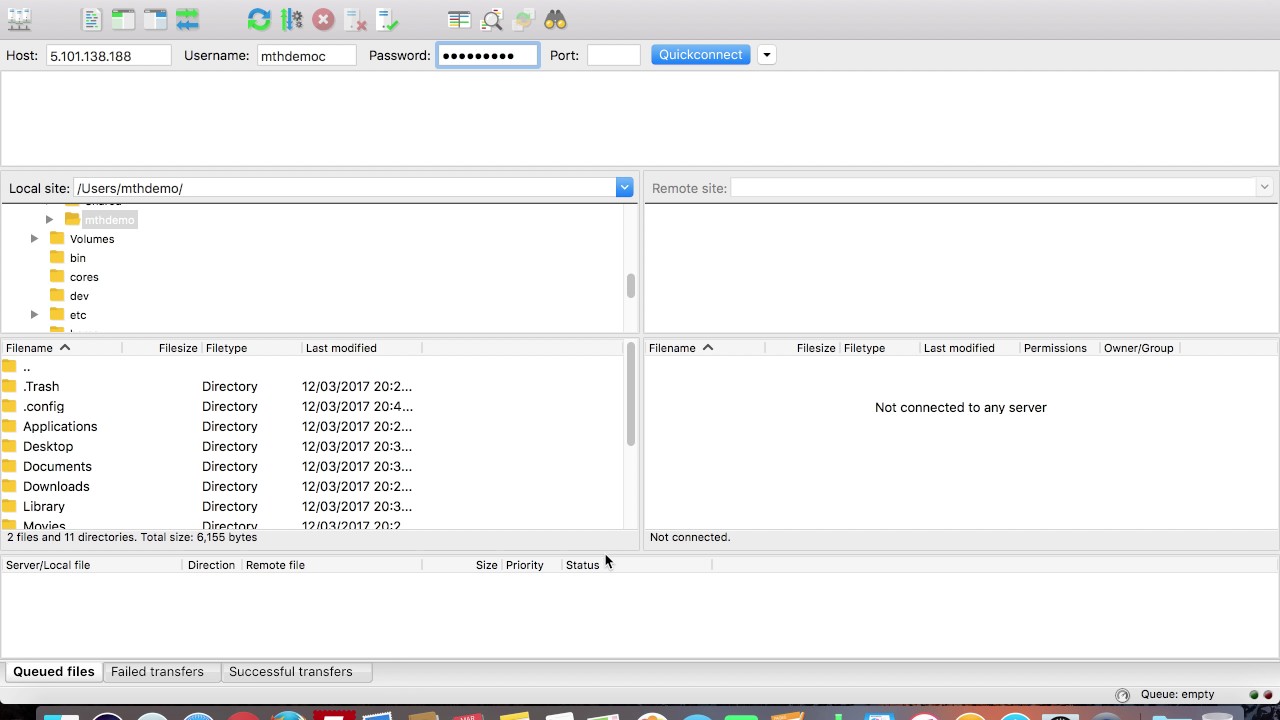The height and width of the screenshot is (720, 1280).
Task: Expand the etc folder in tree
Action: (34, 315)
